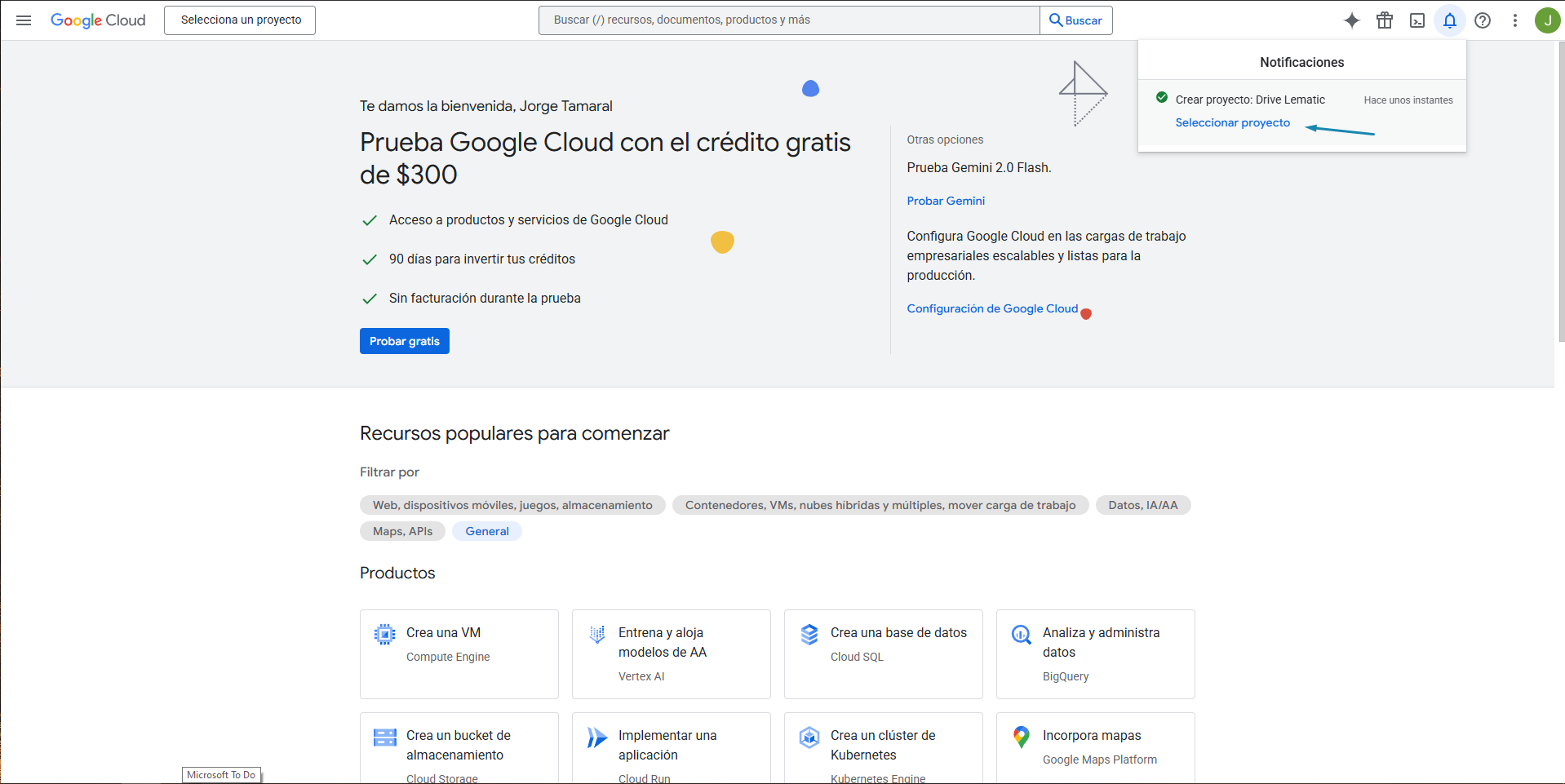Toggle the 'Datos, IA/AA' filter chip

coord(1142,505)
